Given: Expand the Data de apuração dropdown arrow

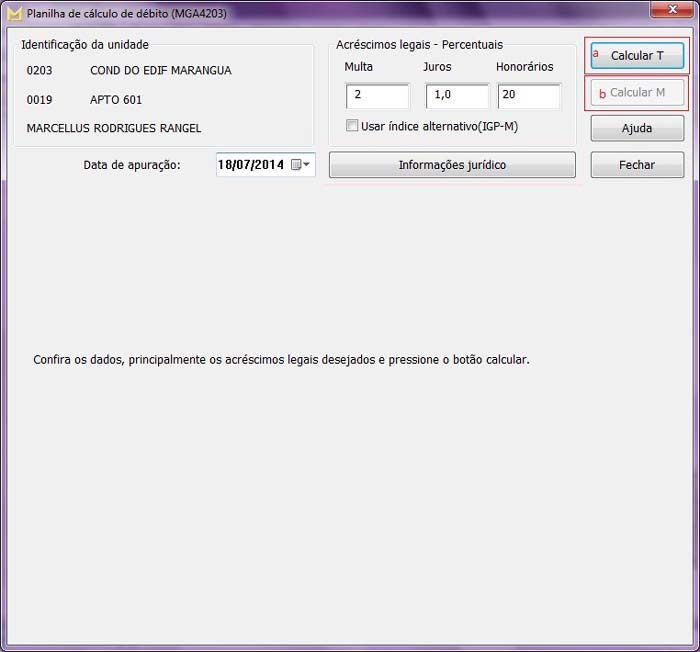Looking at the screenshot, I should coord(308,165).
